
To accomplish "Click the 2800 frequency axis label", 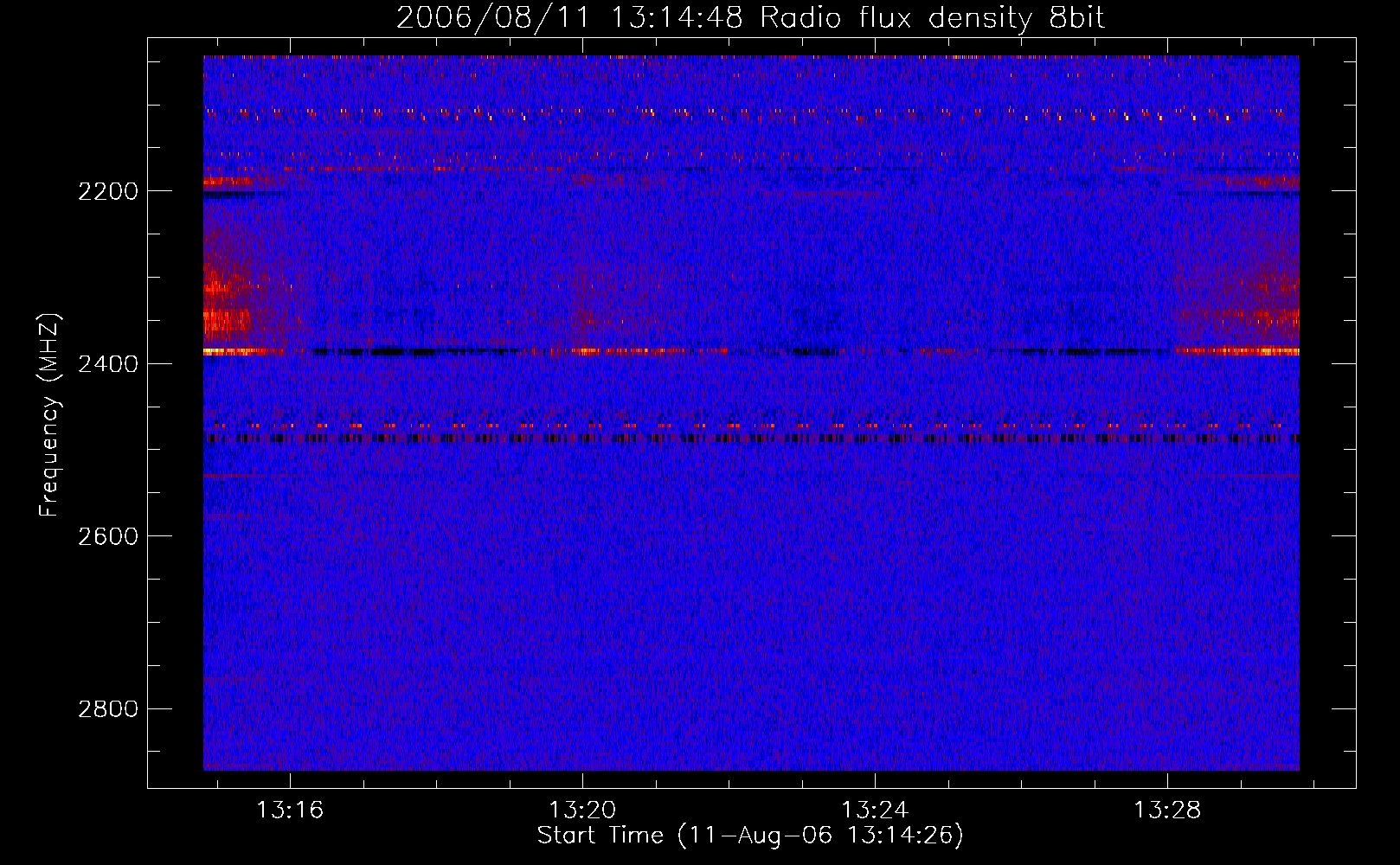I will click(x=108, y=709).
